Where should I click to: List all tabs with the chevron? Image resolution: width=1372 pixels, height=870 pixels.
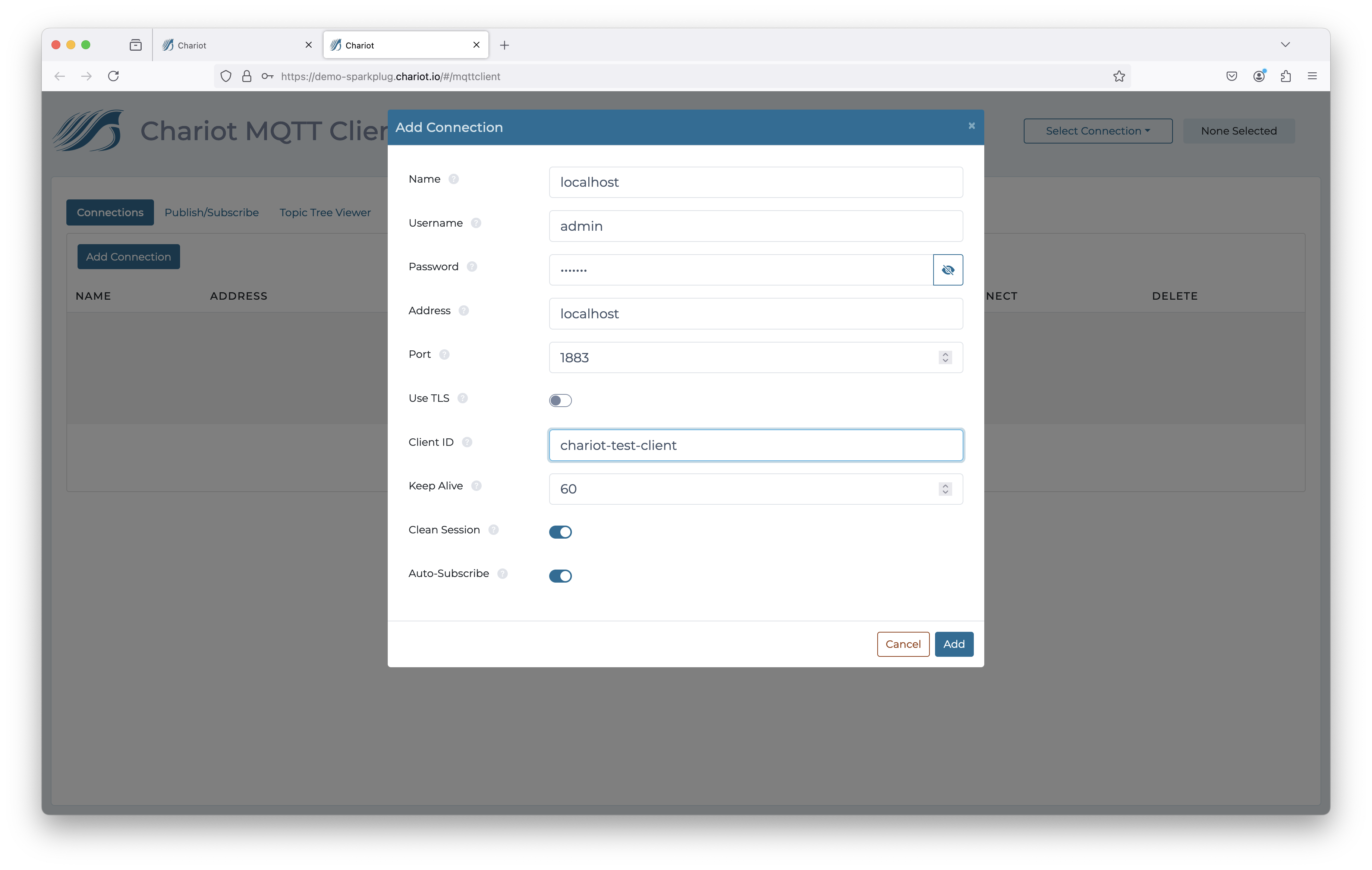pos(1286,44)
